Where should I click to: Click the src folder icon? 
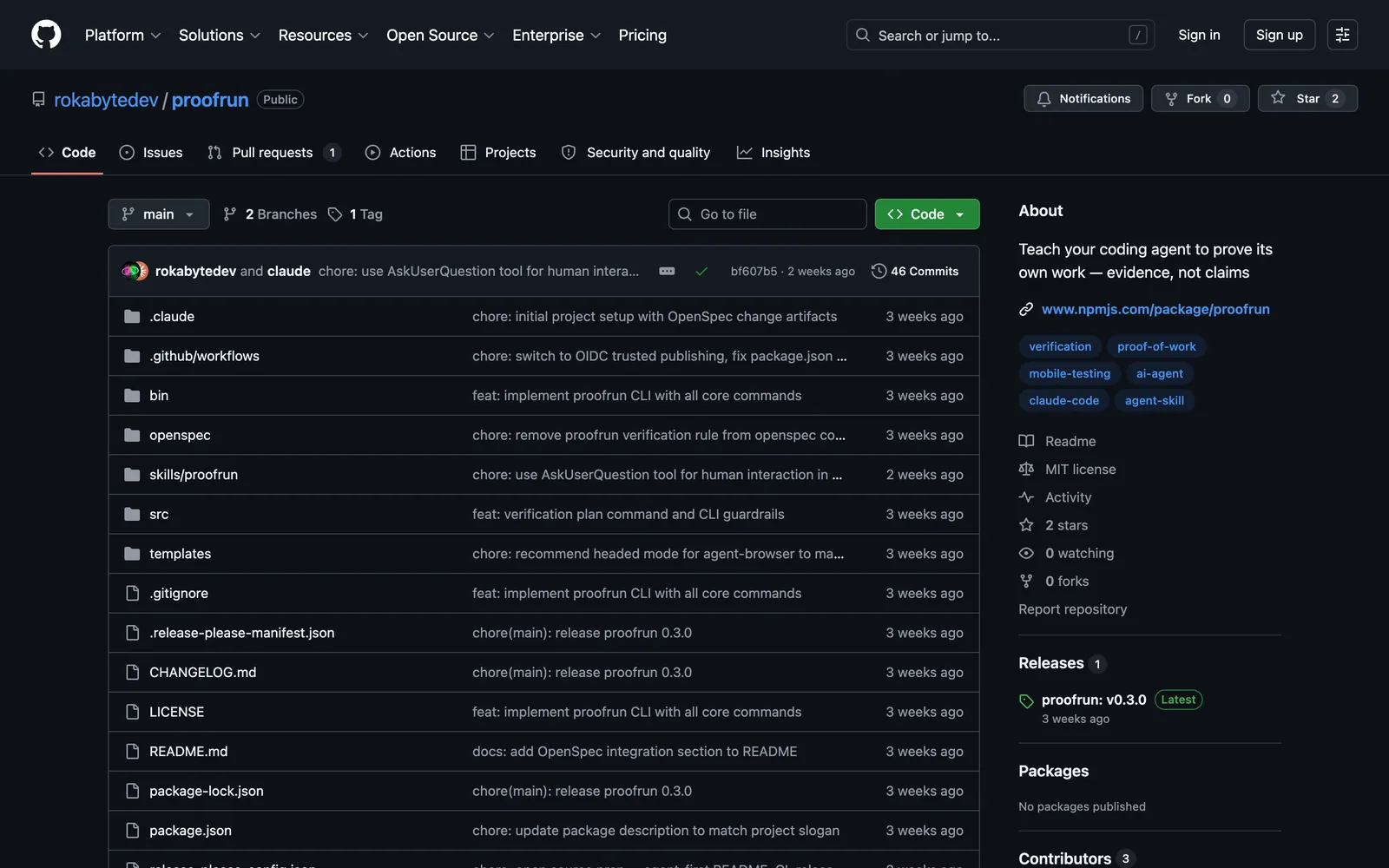tap(132, 515)
